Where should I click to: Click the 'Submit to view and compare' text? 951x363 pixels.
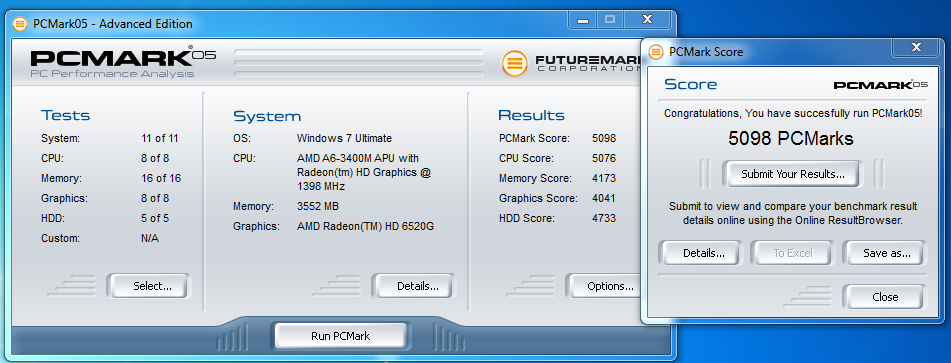793,213
